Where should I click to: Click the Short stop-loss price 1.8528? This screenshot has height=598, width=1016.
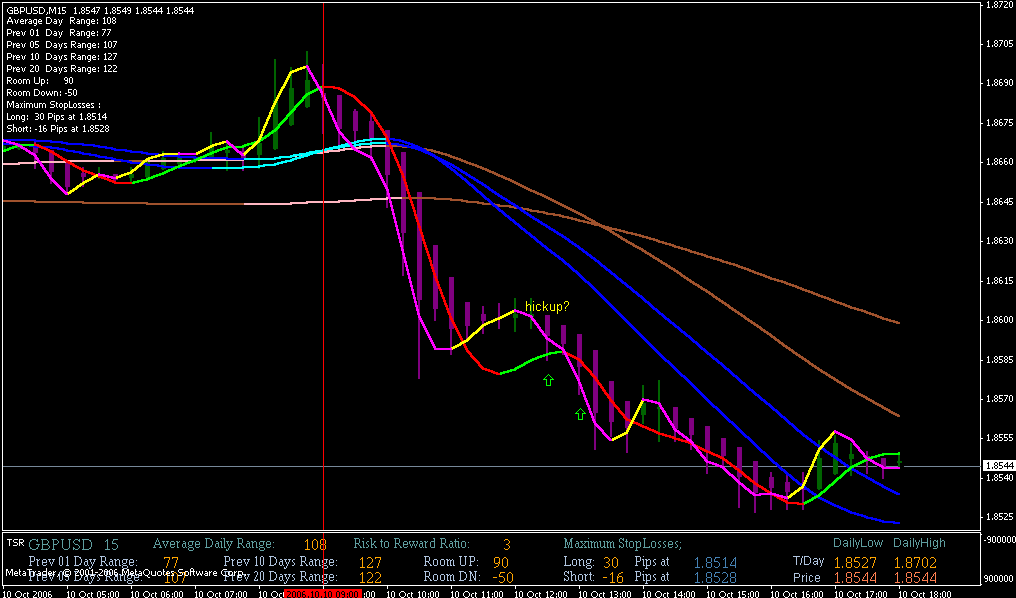click(715, 578)
